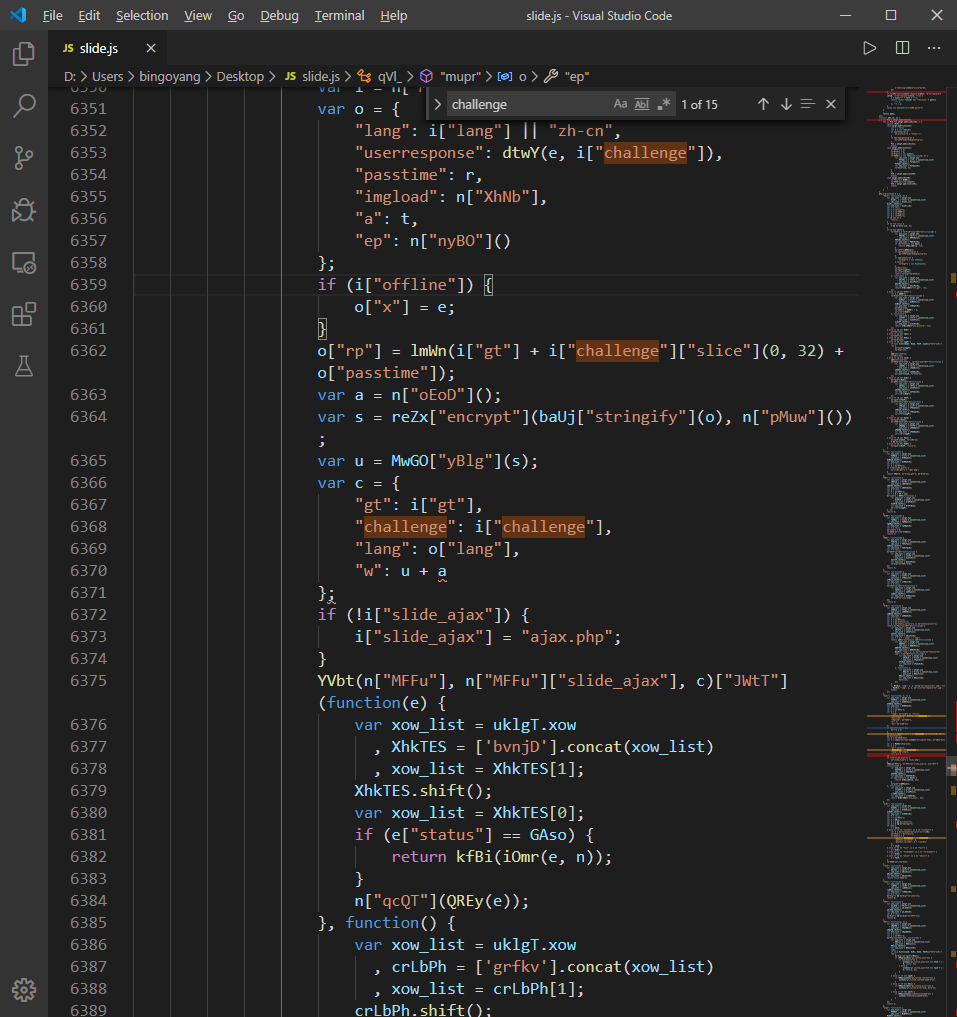Image resolution: width=957 pixels, height=1017 pixels.
Task: Open Remote Explorer view
Action: 24,263
